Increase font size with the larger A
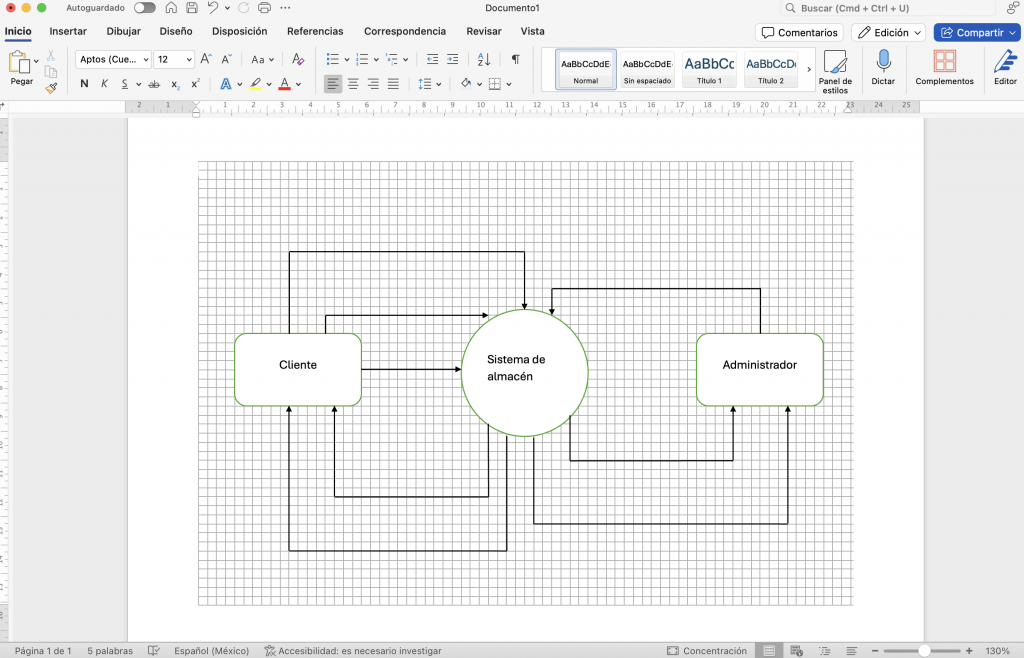 point(206,59)
